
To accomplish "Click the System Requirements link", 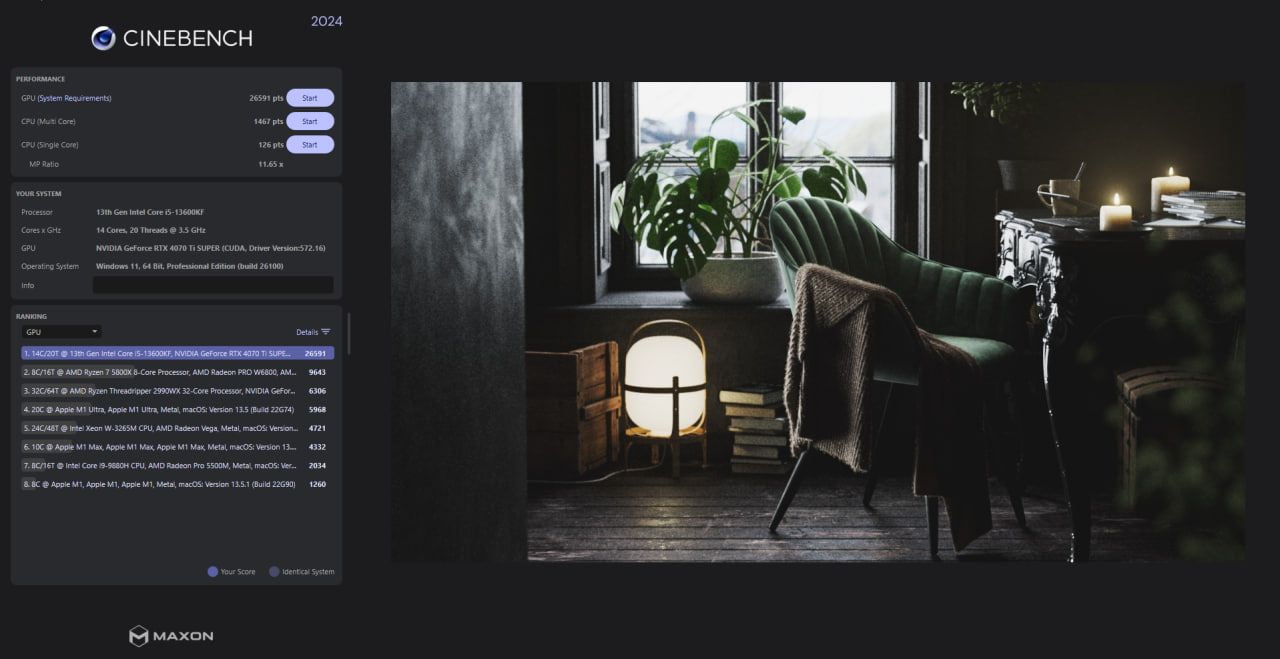I will [x=74, y=98].
